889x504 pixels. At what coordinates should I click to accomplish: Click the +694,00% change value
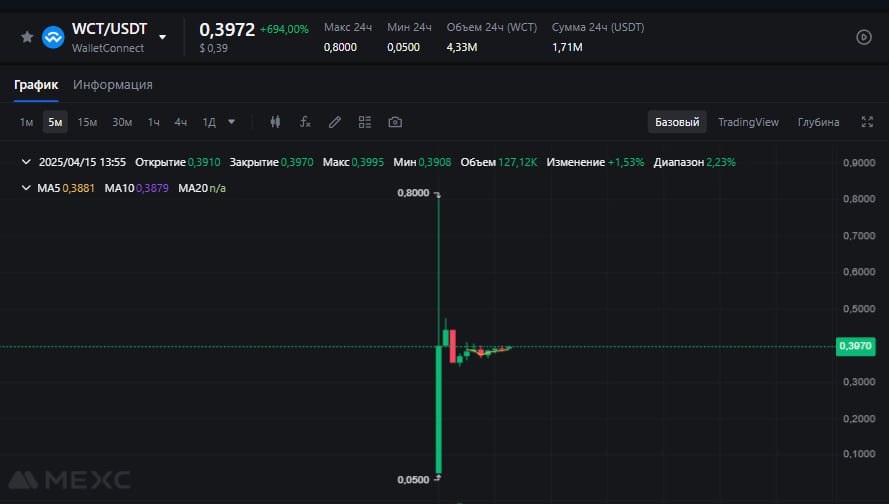point(284,29)
